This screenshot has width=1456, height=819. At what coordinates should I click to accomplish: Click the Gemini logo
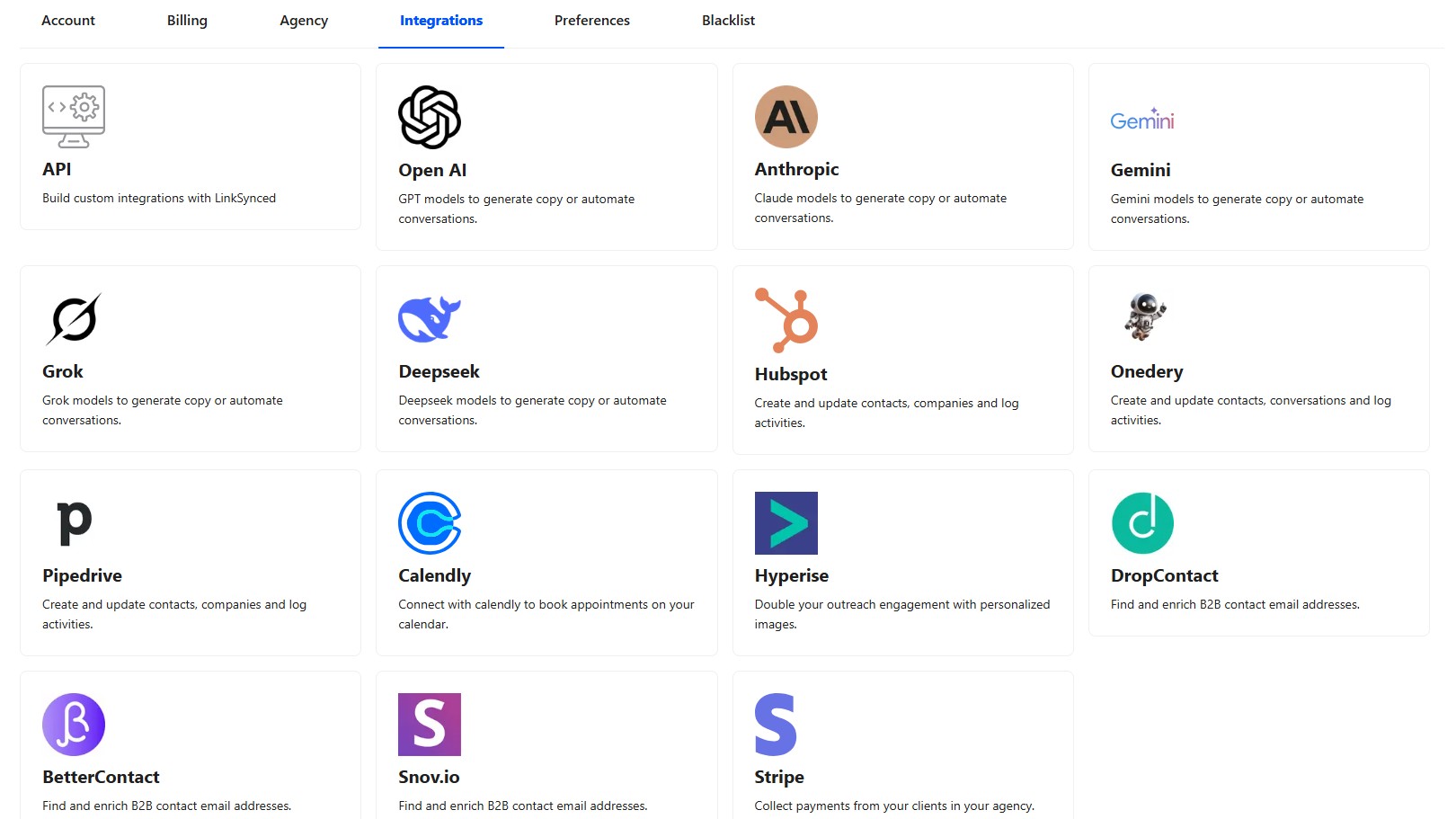pyautogui.click(x=1142, y=120)
